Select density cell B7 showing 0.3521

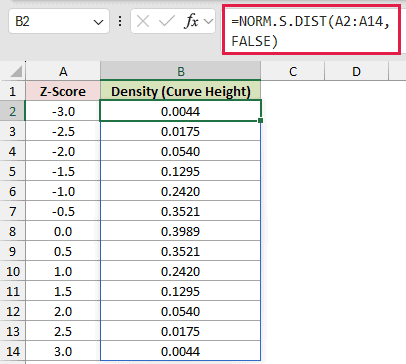click(x=181, y=211)
